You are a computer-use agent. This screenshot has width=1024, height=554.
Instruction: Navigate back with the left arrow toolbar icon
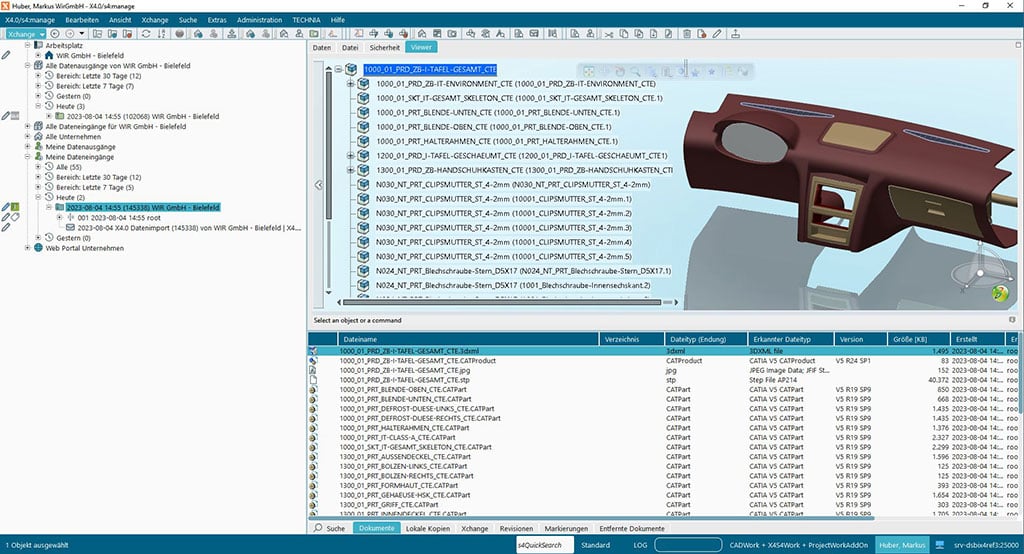pos(55,34)
